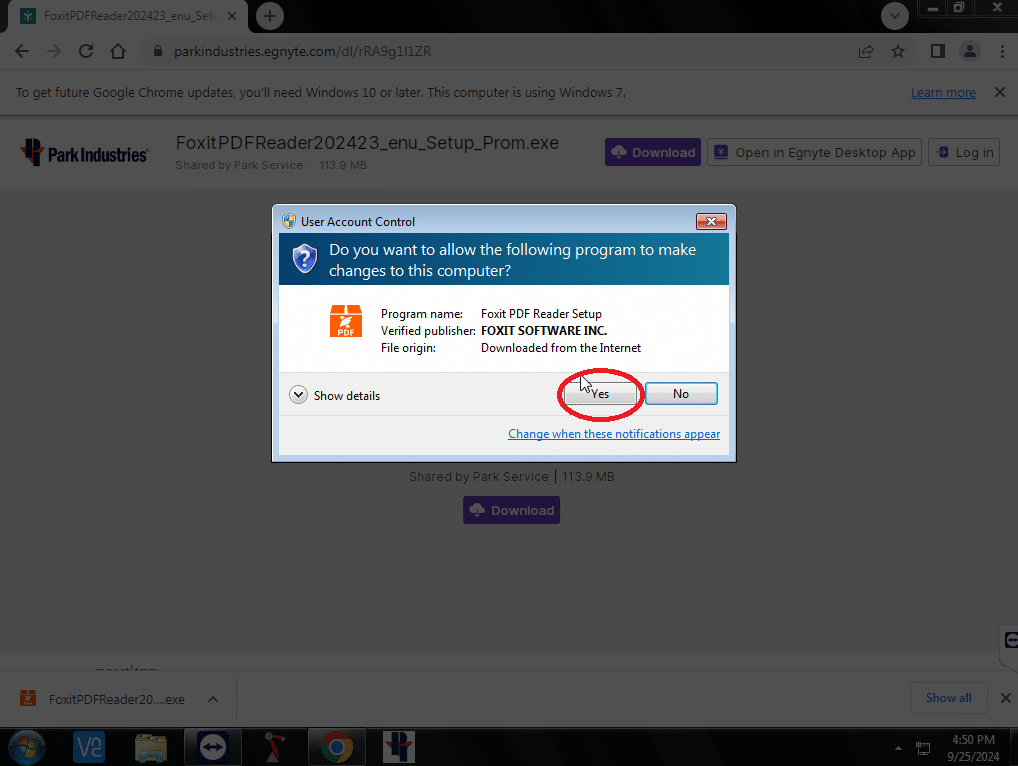Toggle the Chrome side panel icon
The width and height of the screenshot is (1018, 766).
938,51
